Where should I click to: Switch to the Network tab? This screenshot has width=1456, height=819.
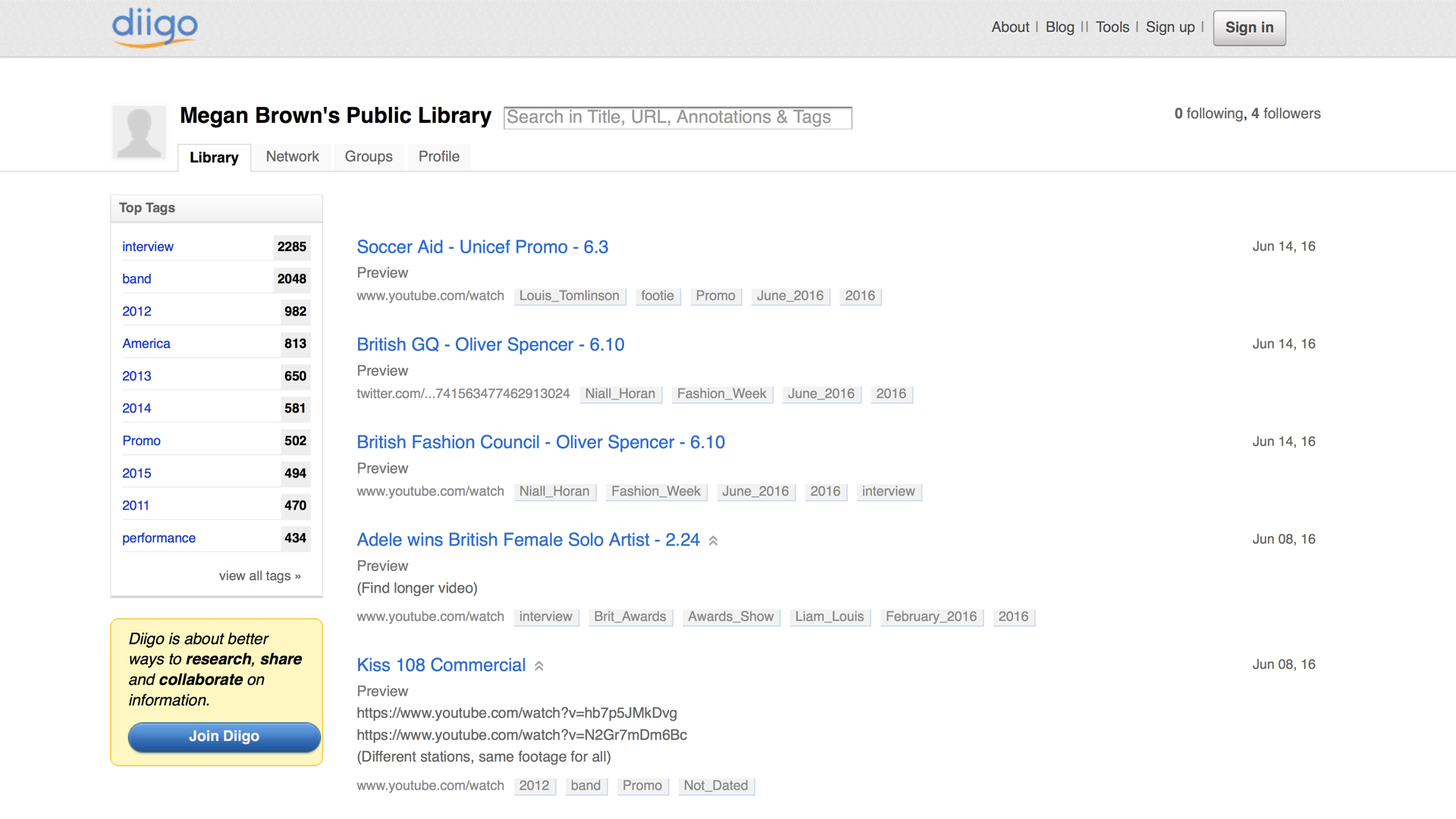(292, 156)
